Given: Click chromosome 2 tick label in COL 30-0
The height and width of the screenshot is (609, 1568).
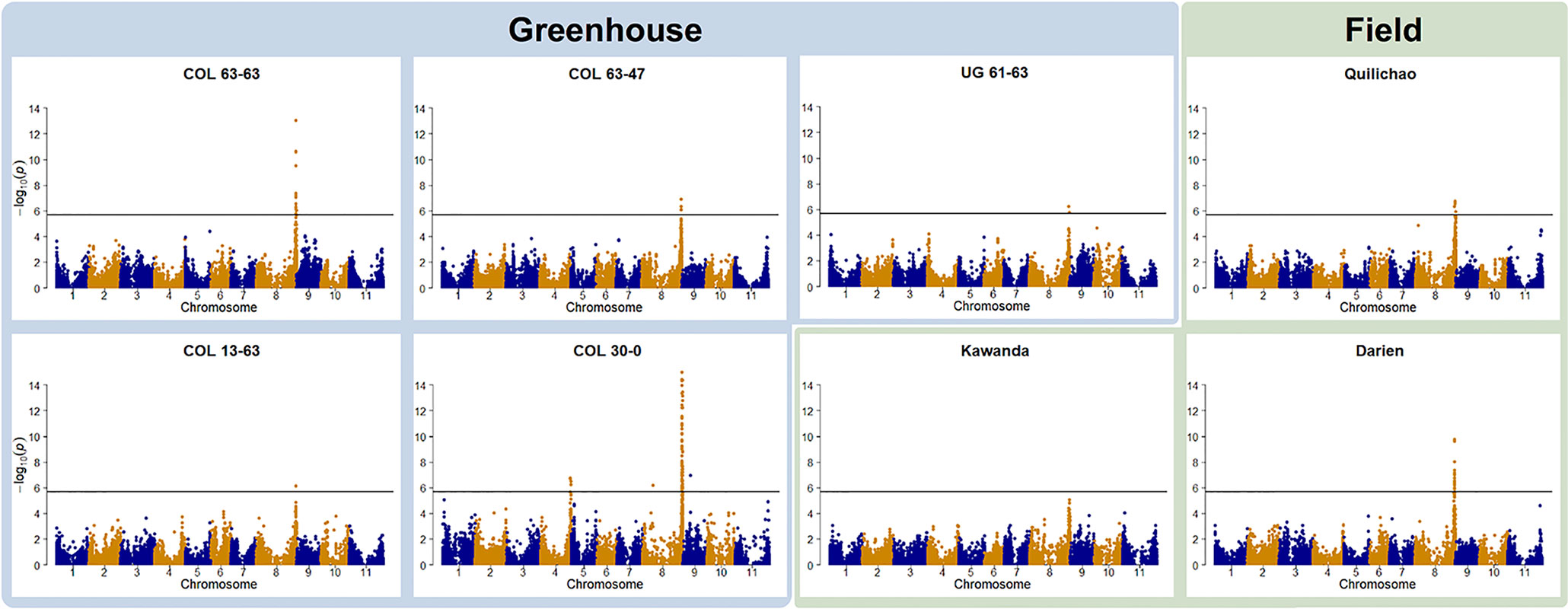Looking at the screenshot, I should pos(489,572).
